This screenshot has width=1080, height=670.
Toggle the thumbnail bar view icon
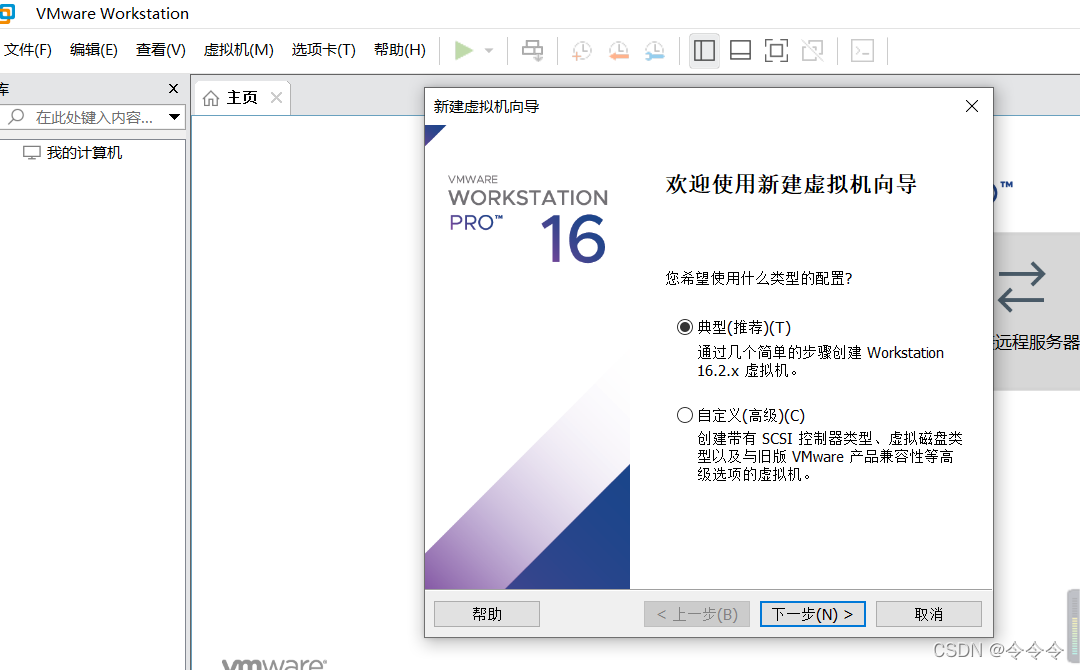point(740,50)
